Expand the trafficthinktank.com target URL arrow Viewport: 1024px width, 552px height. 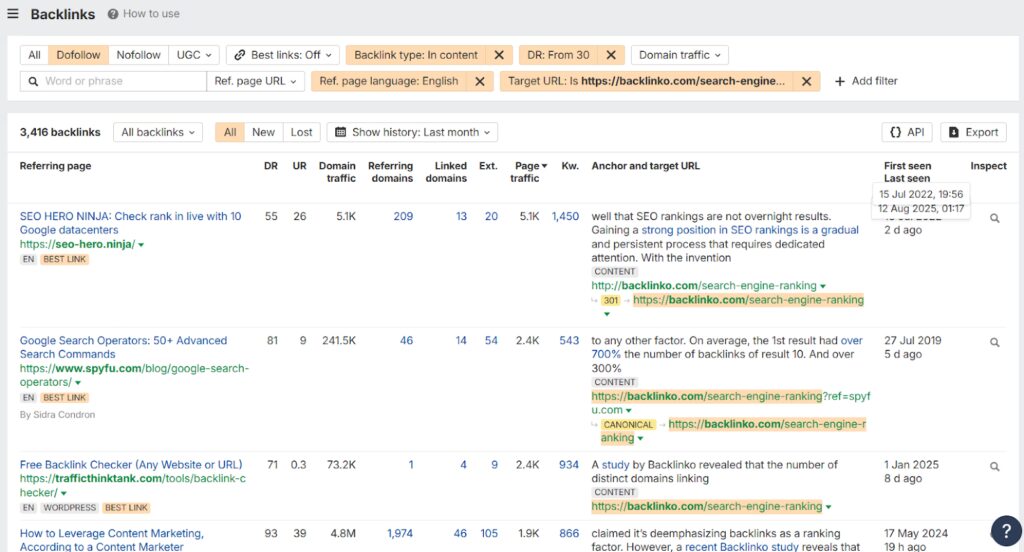(x=828, y=507)
